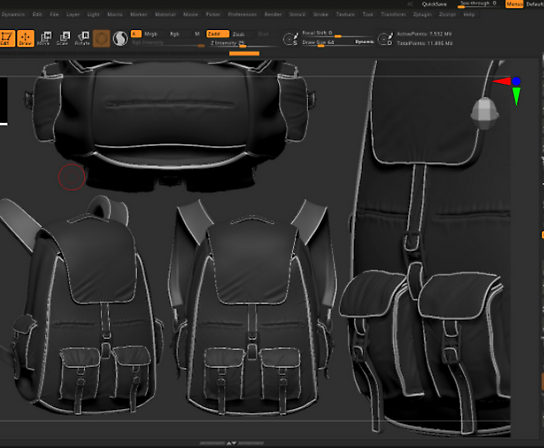Screen dimensions: 544x448
Task: Open the Texture menu
Action: point(346,14)
